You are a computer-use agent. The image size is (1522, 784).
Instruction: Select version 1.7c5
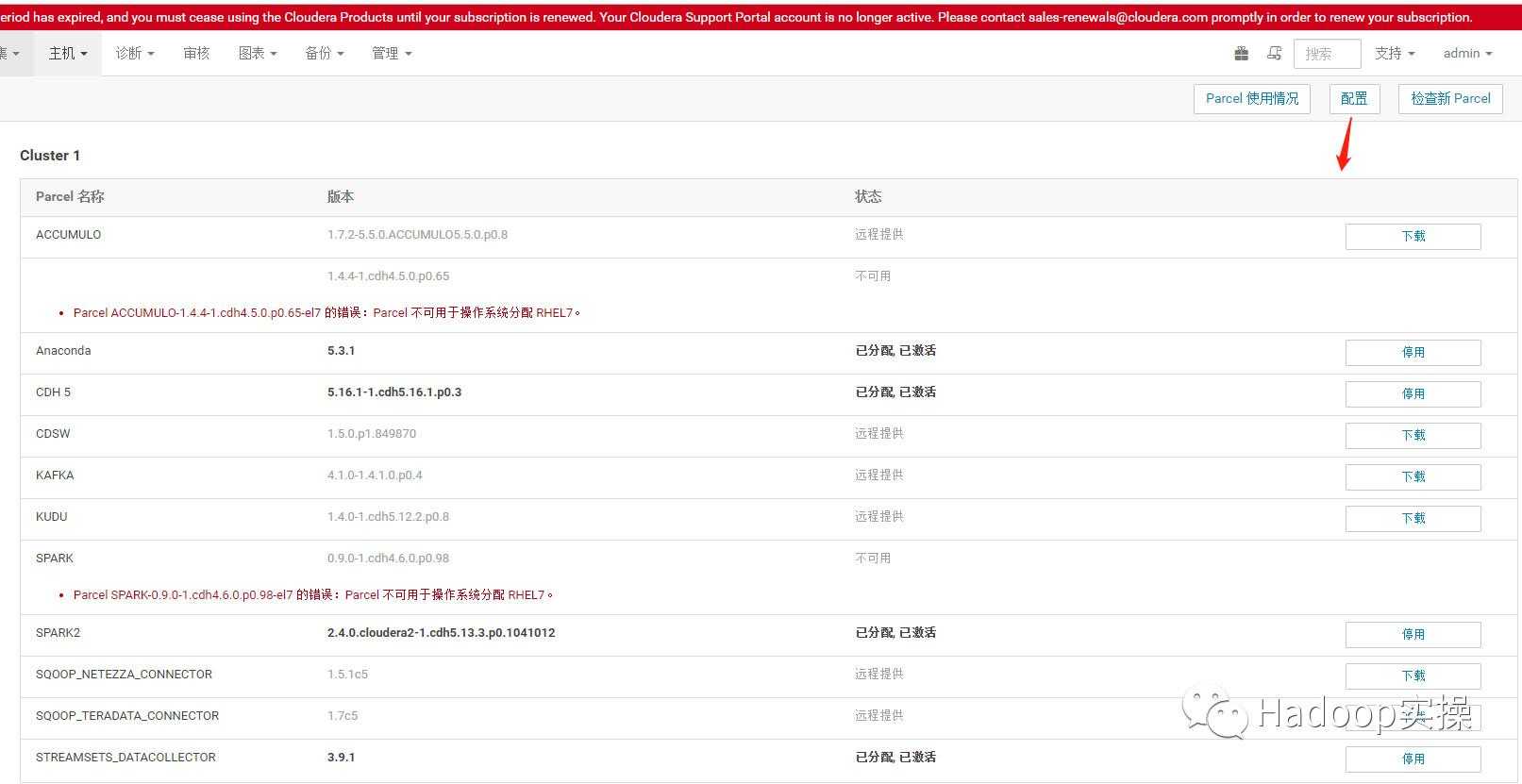[x=343, y=715]
